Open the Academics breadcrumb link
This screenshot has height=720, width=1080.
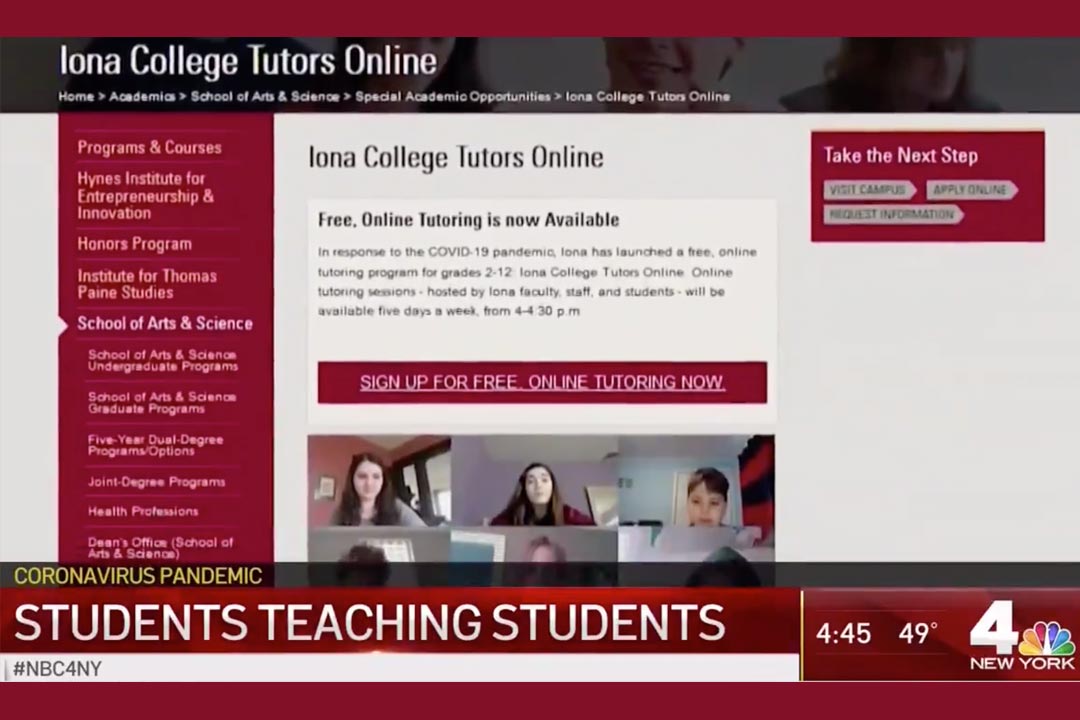[x=142, y=96]
